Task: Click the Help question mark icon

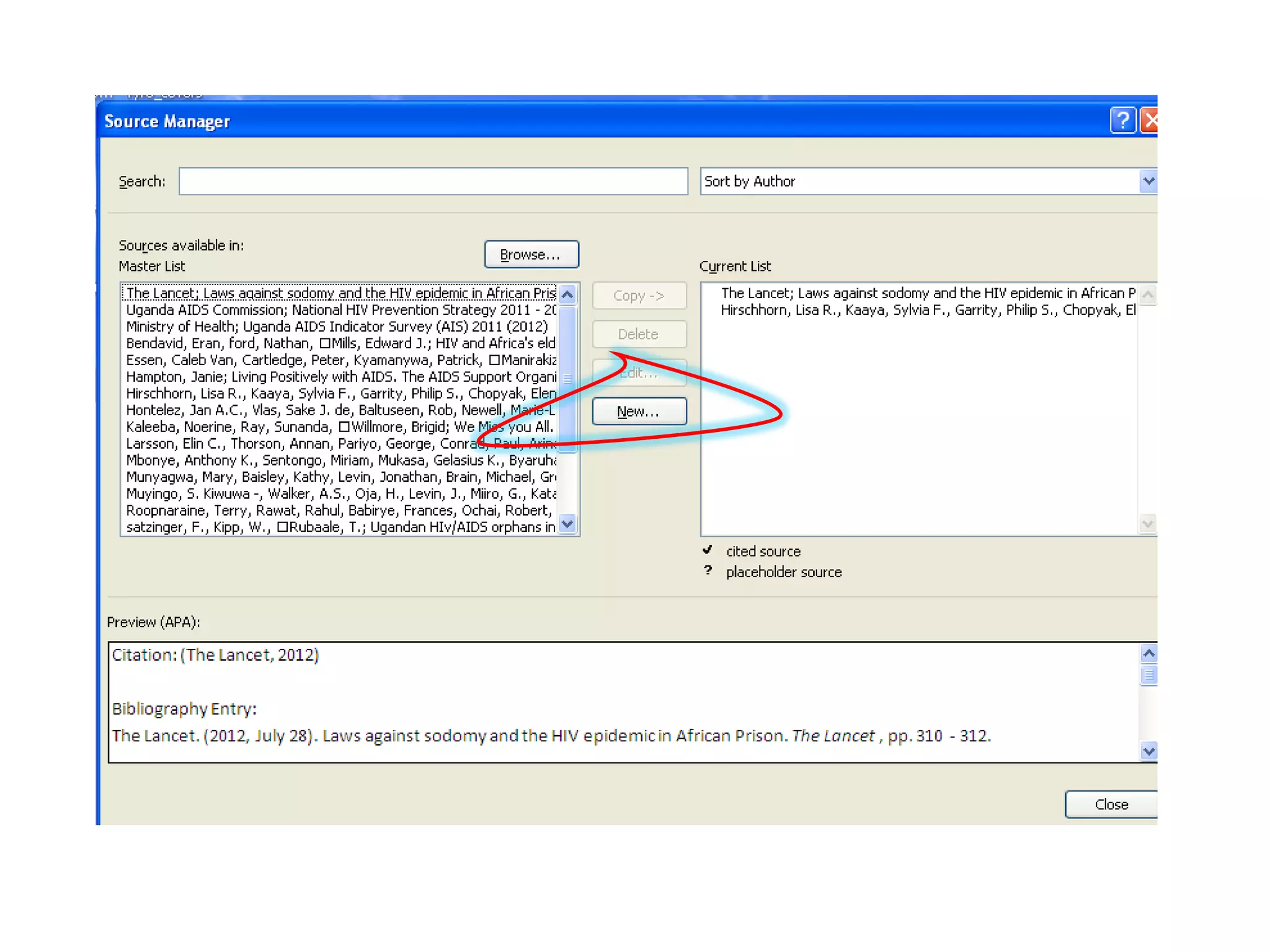Action: [x=1122, y=120]
